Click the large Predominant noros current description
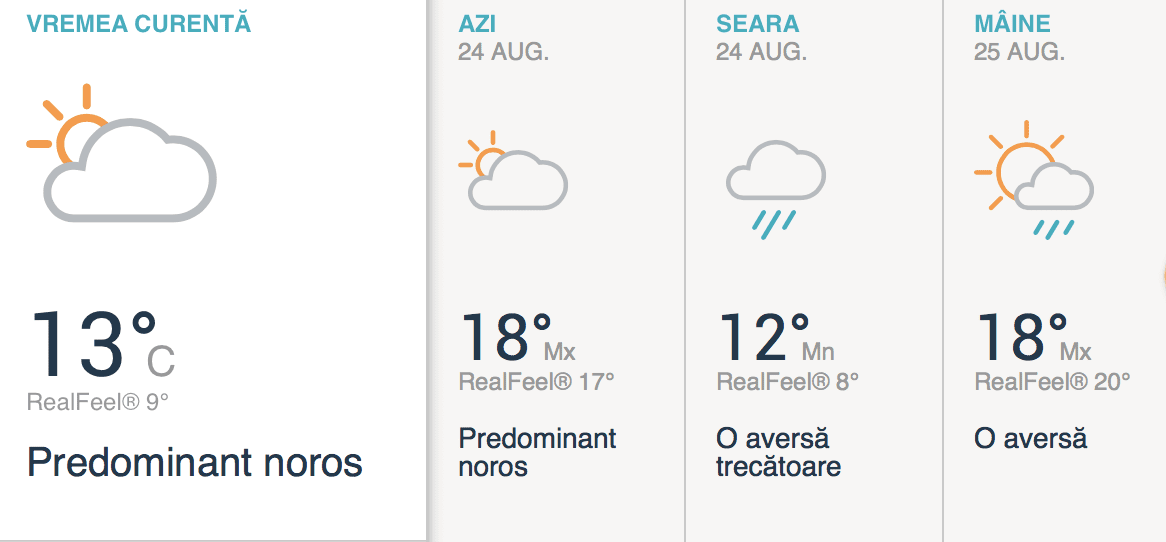This screenshot has height=542, width=1166. [194, 462]
